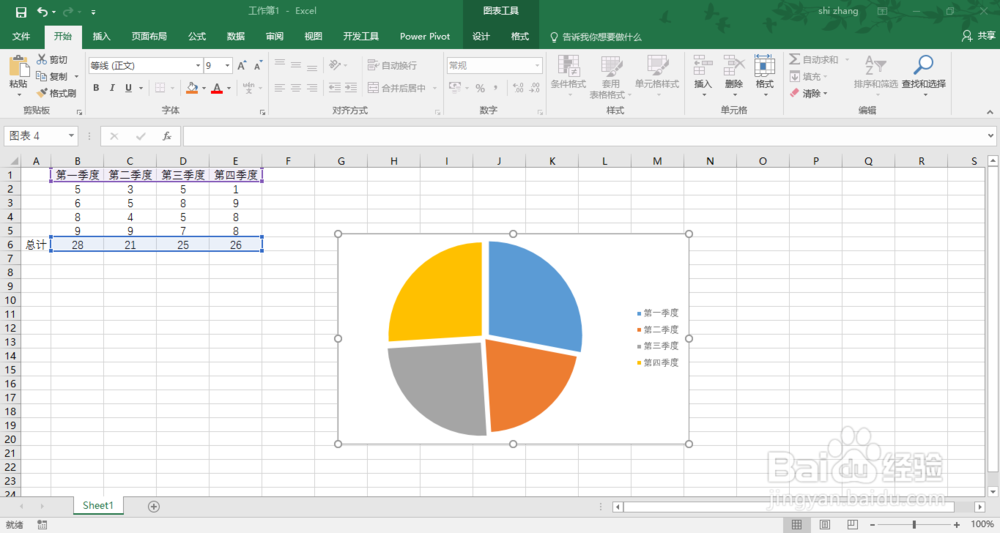Increase font size with larger A icon

(242, 66)
